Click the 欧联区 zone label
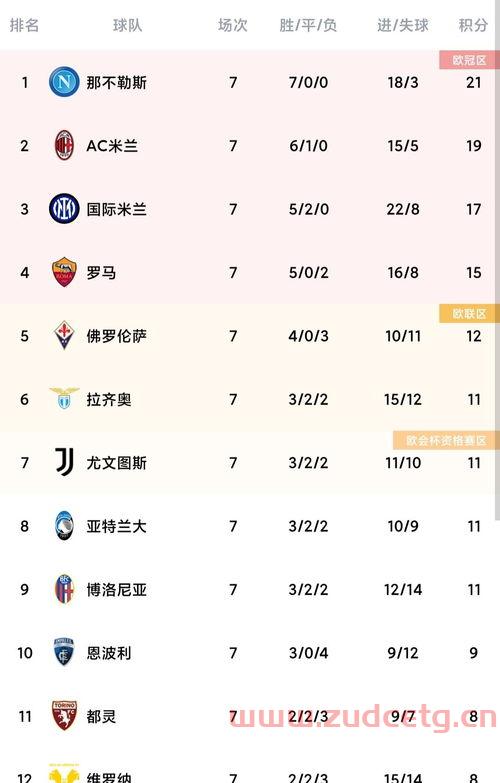The height and width of the screenshot is (783, 500). click(468, 314)
